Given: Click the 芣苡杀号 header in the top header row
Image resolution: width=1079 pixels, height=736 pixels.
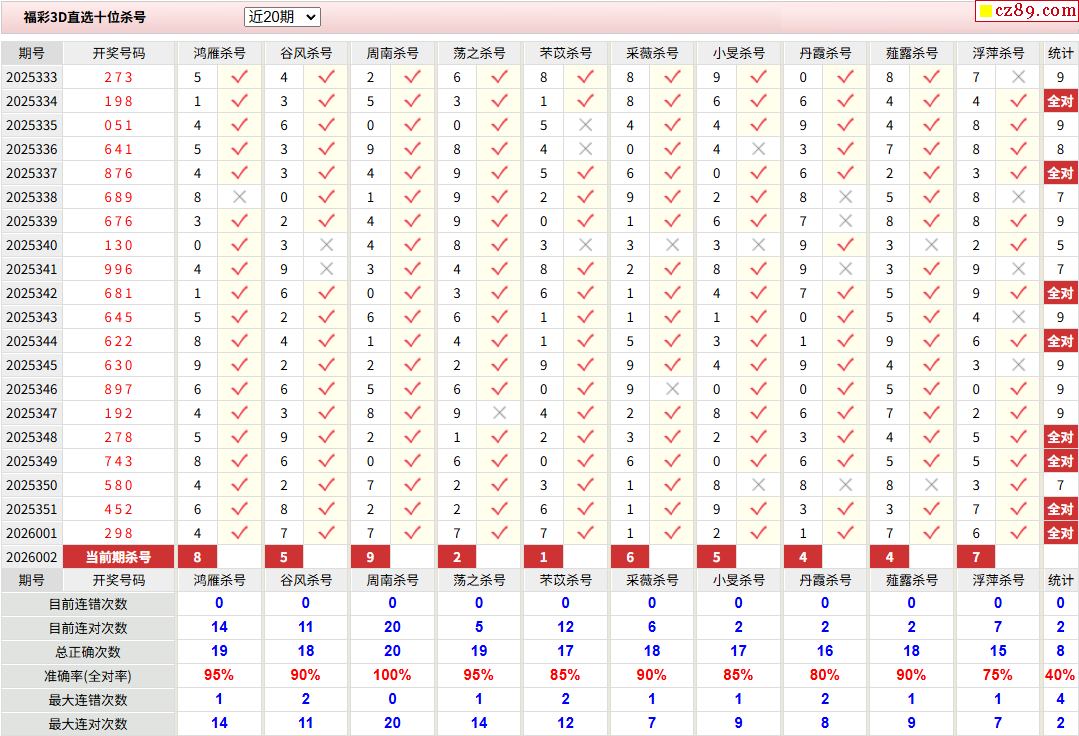Looking at the screenshot, I should pos(566,54).
